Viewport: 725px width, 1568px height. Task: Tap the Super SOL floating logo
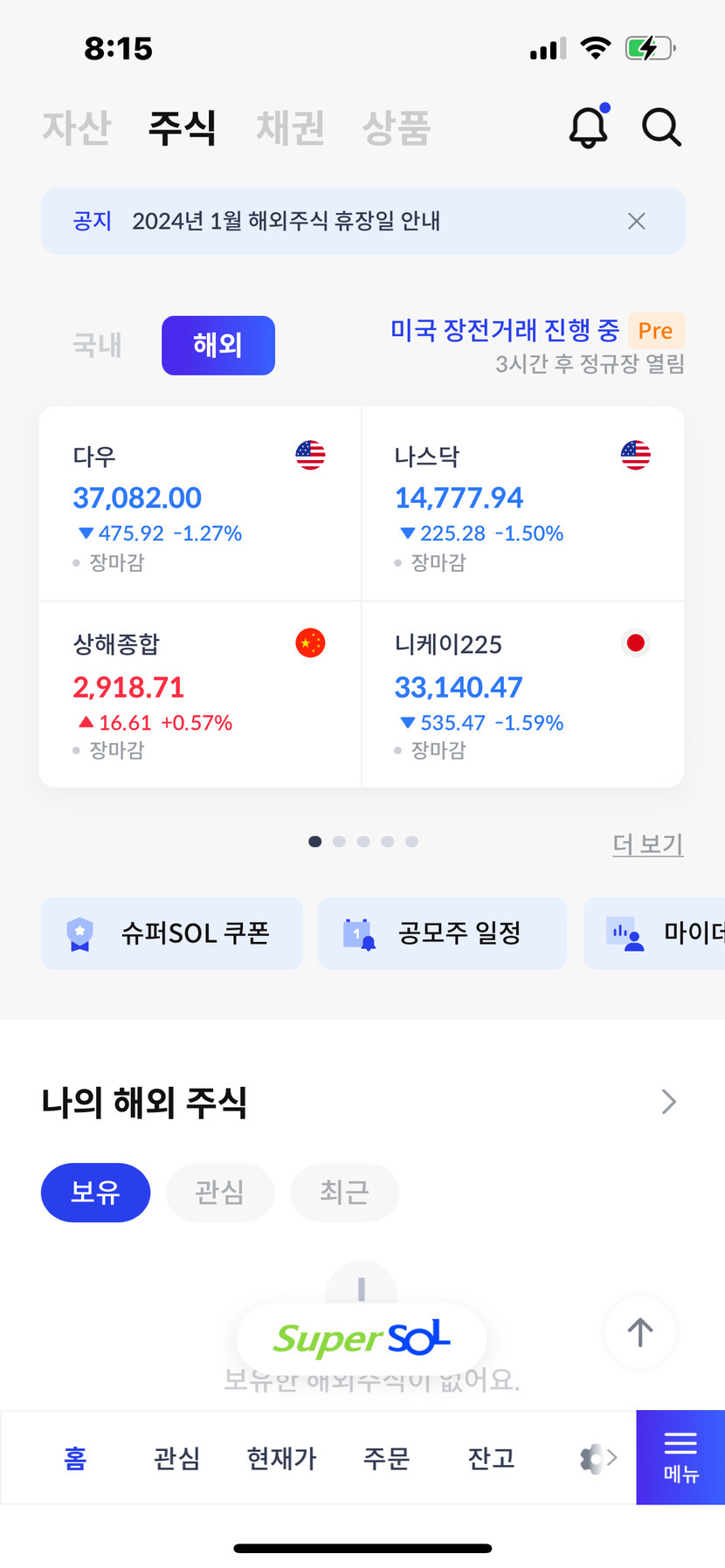coord(362,1338)
